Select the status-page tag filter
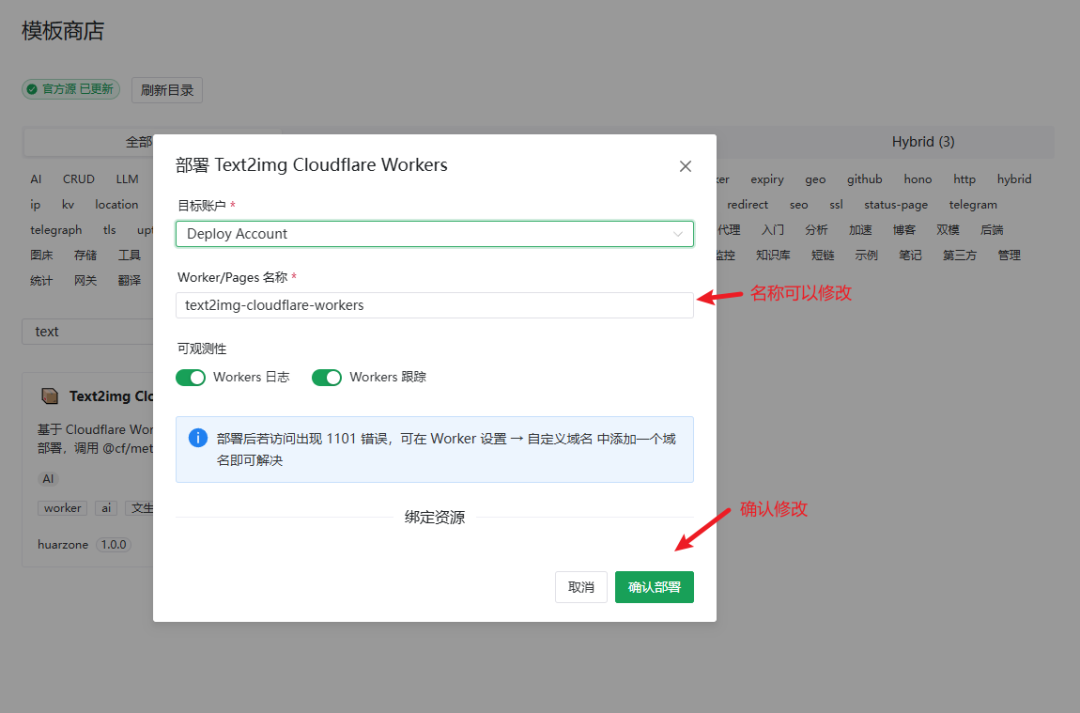 [896, 205]
